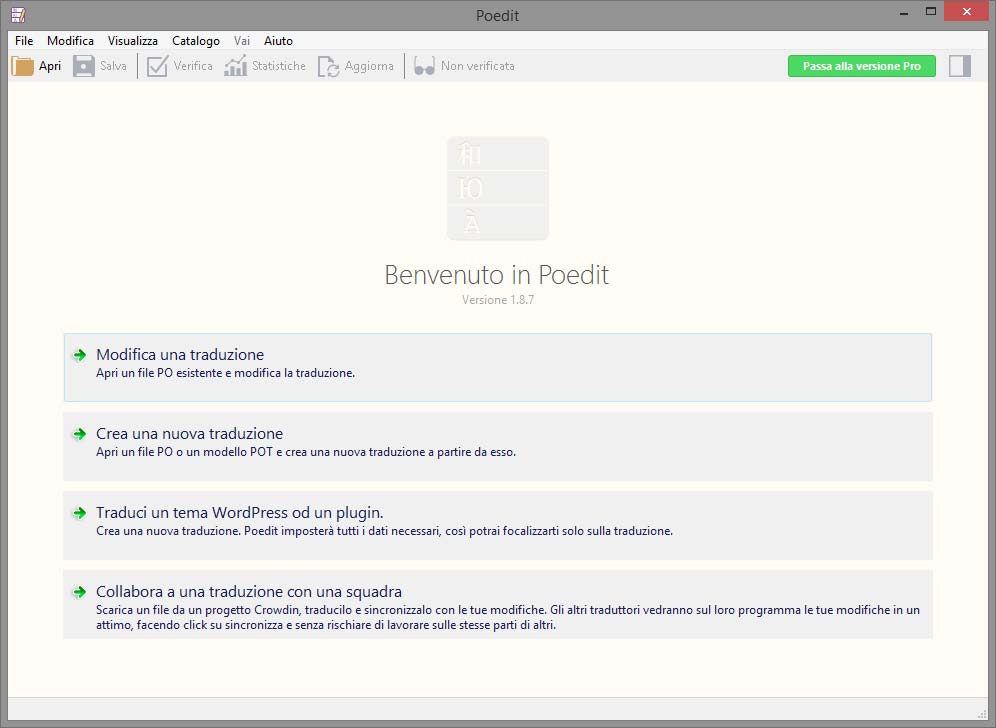
Task: Select Modifica una traduzione heading
Action: tap(180, 354)
